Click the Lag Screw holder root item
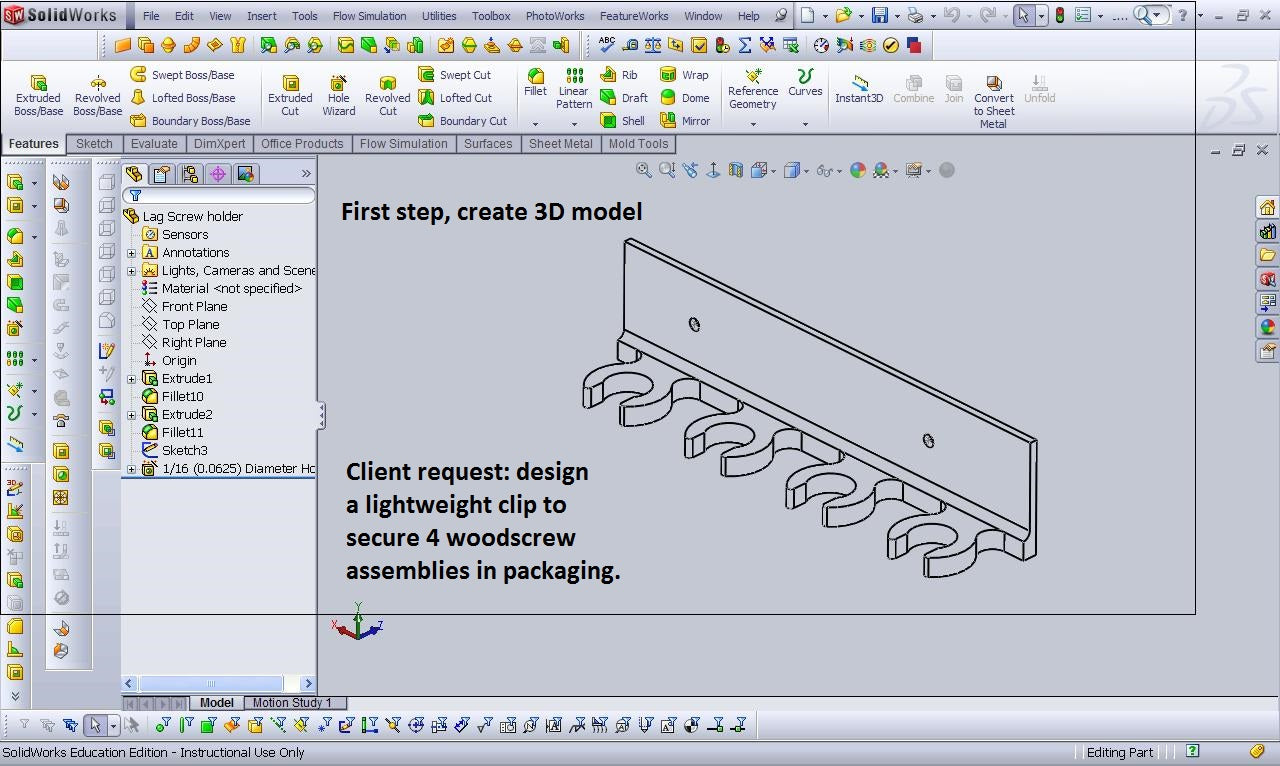This screenshot has height=766, width=1280. tap(192, 217)
